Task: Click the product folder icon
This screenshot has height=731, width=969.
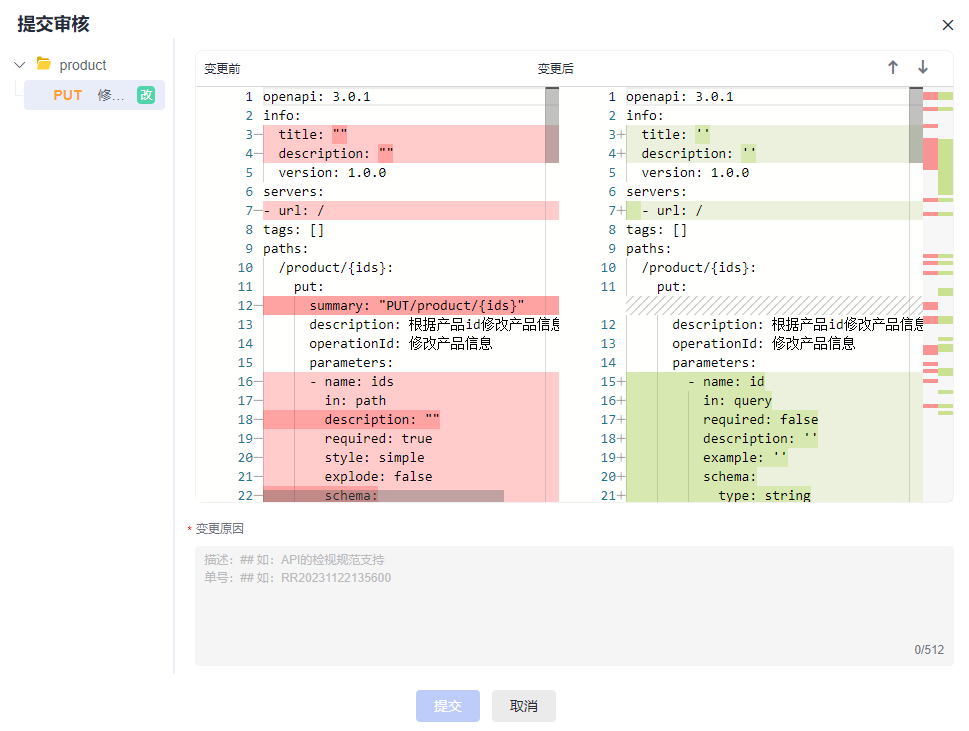Action: point(44,64)
